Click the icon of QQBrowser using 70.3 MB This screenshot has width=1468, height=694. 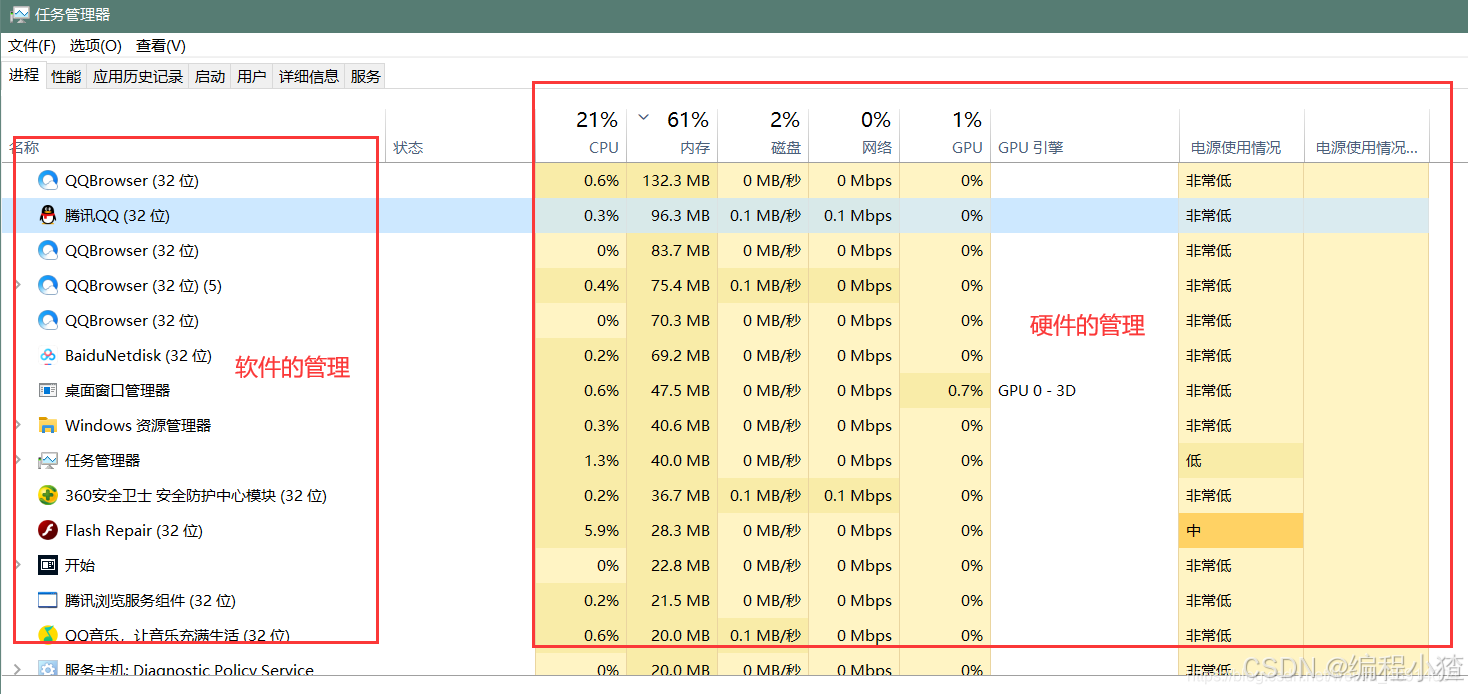click(x=48, y=321)
